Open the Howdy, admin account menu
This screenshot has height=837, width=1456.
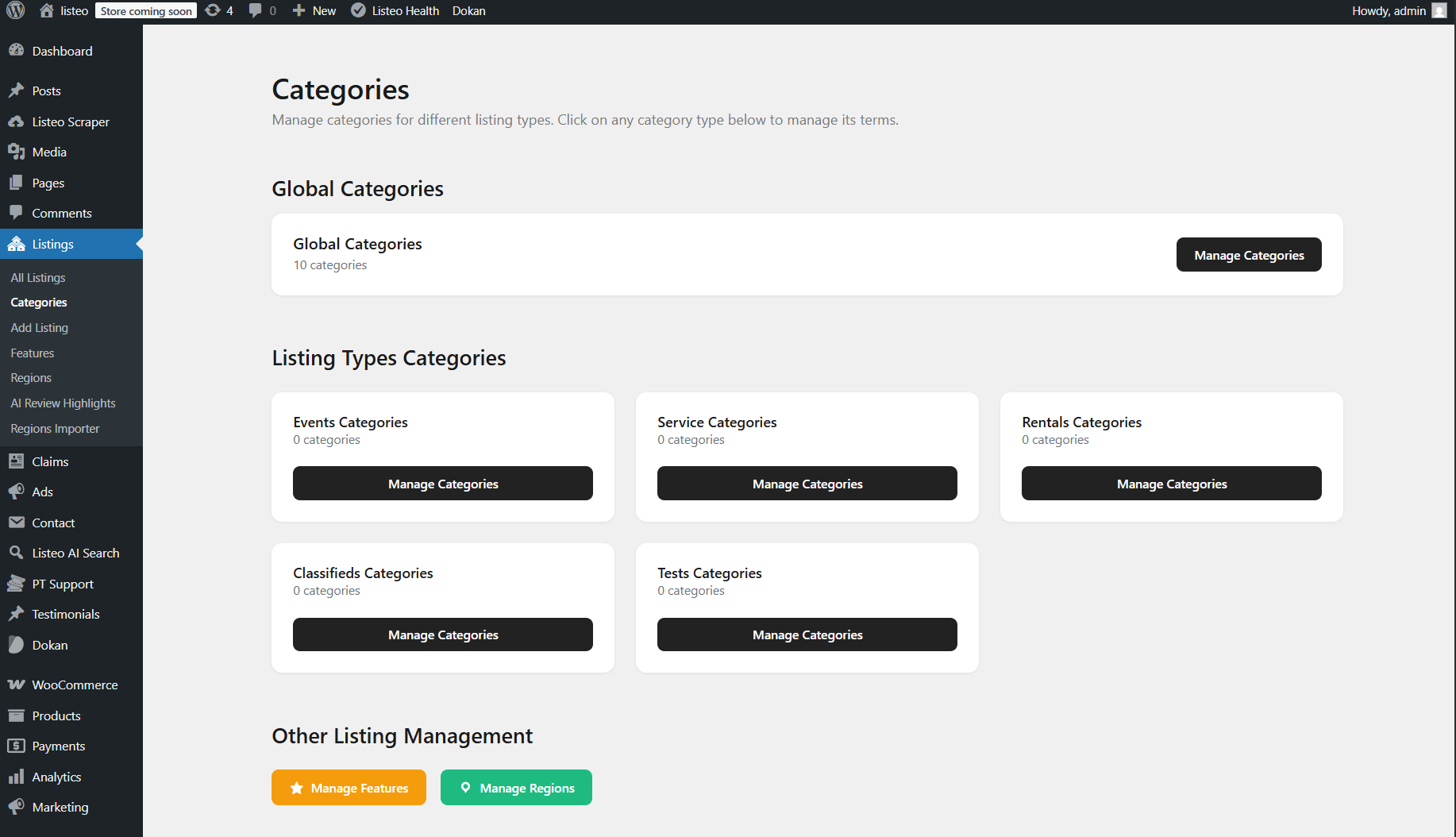point(1389,11)
